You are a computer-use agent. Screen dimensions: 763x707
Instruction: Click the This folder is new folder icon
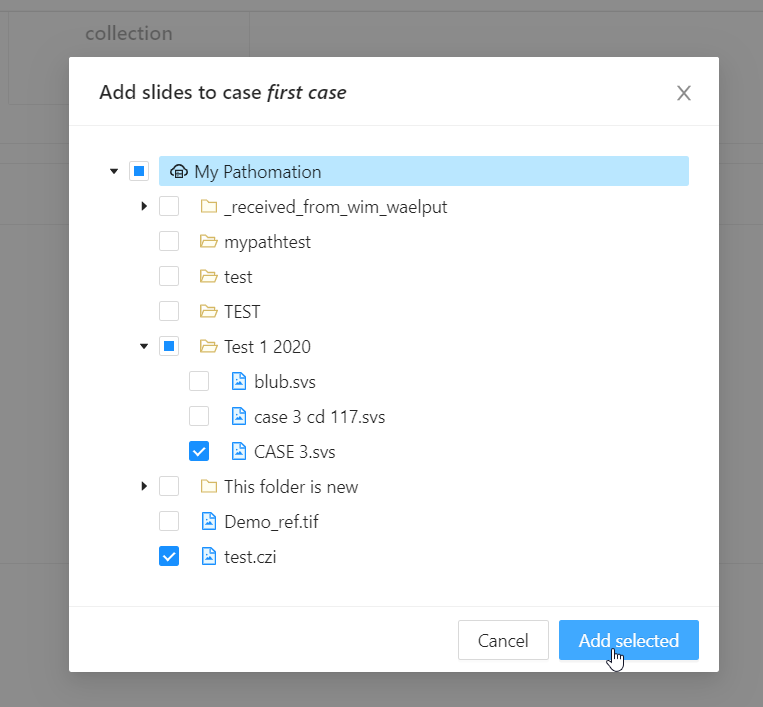[x=208, y=487]
